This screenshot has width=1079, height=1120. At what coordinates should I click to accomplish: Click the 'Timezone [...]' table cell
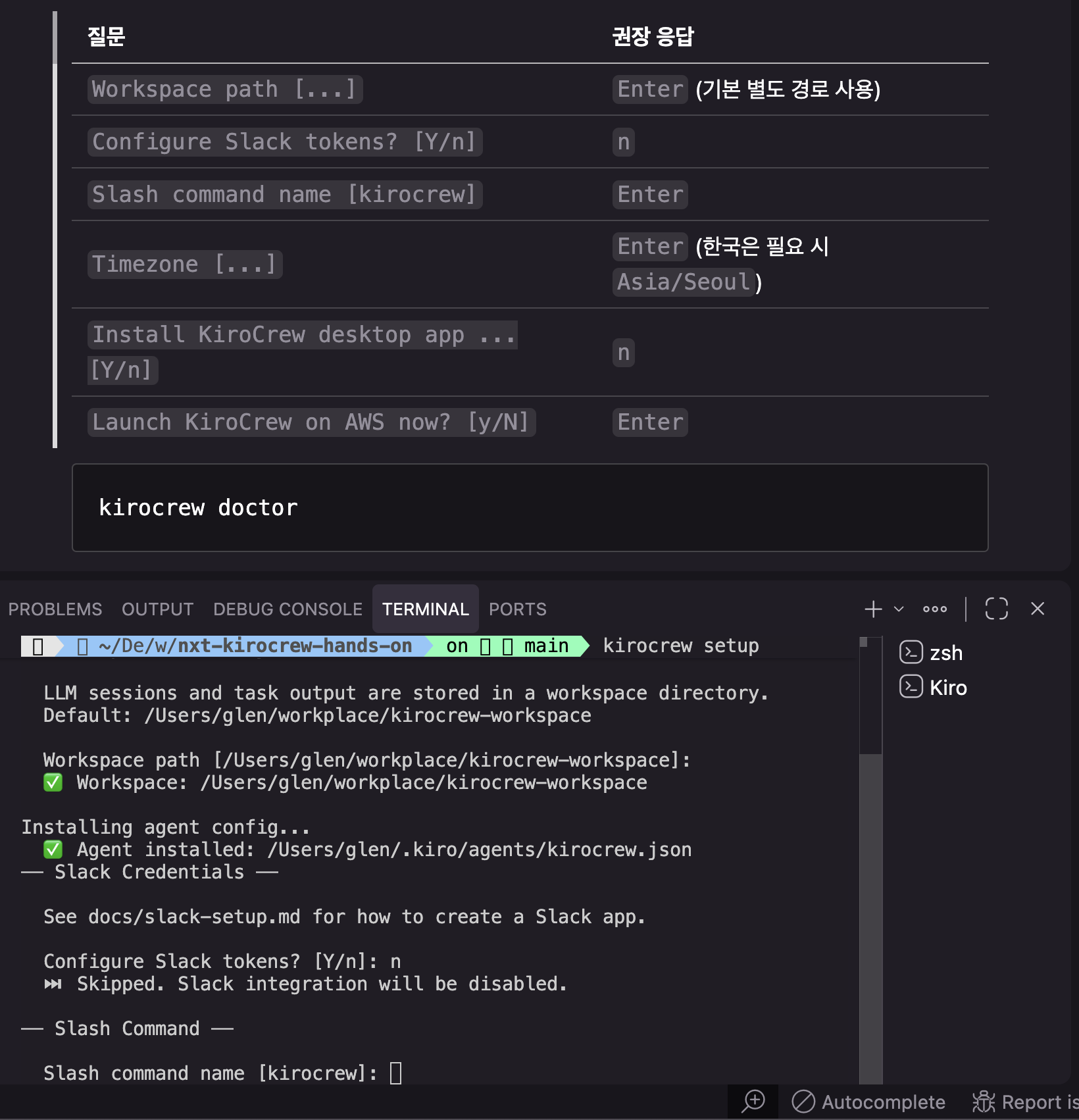tap(185, 265)
